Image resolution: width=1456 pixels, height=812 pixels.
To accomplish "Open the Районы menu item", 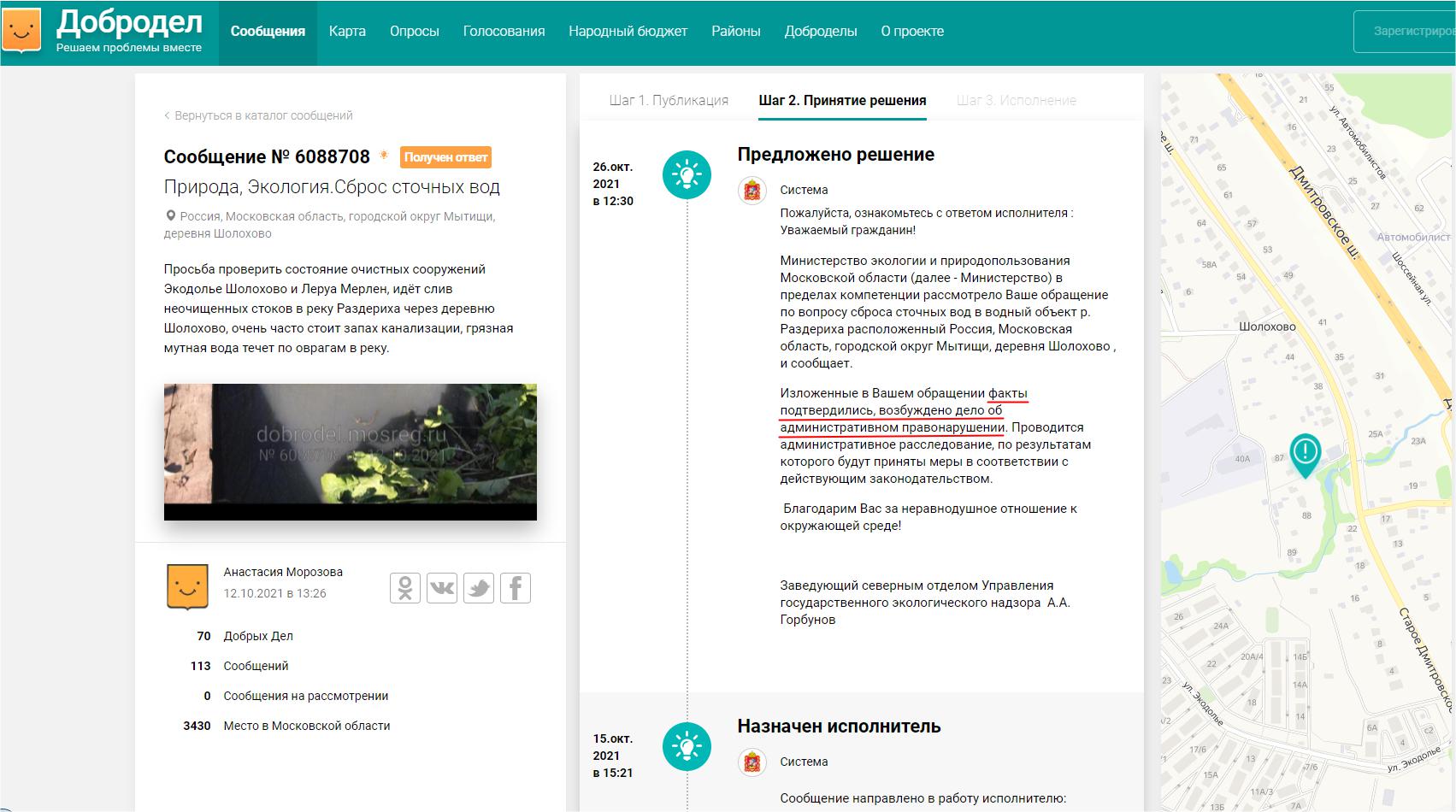I will [x=736, y=32].
